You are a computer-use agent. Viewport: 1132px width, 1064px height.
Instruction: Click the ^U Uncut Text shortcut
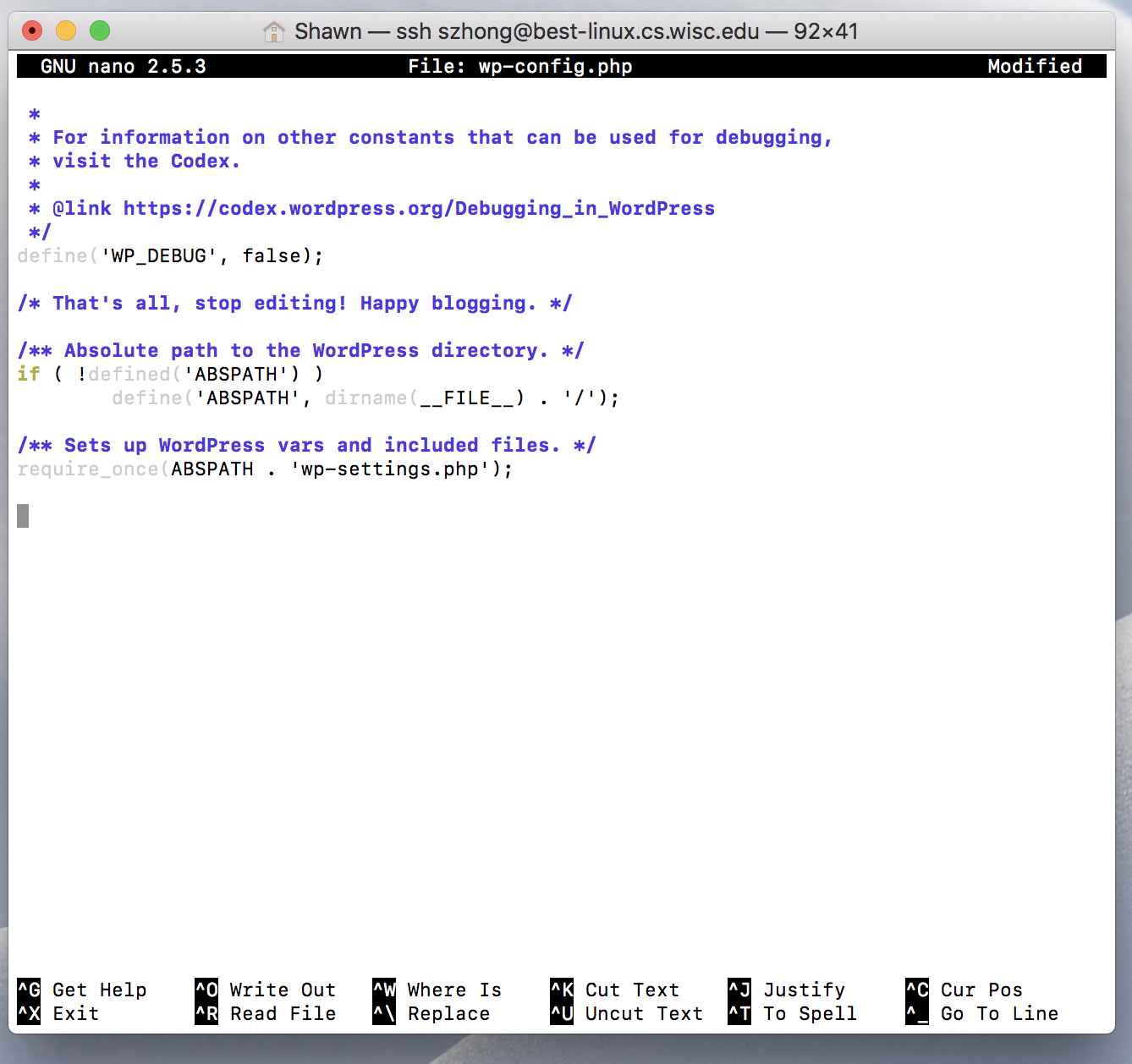click(x=627, y=1013)
